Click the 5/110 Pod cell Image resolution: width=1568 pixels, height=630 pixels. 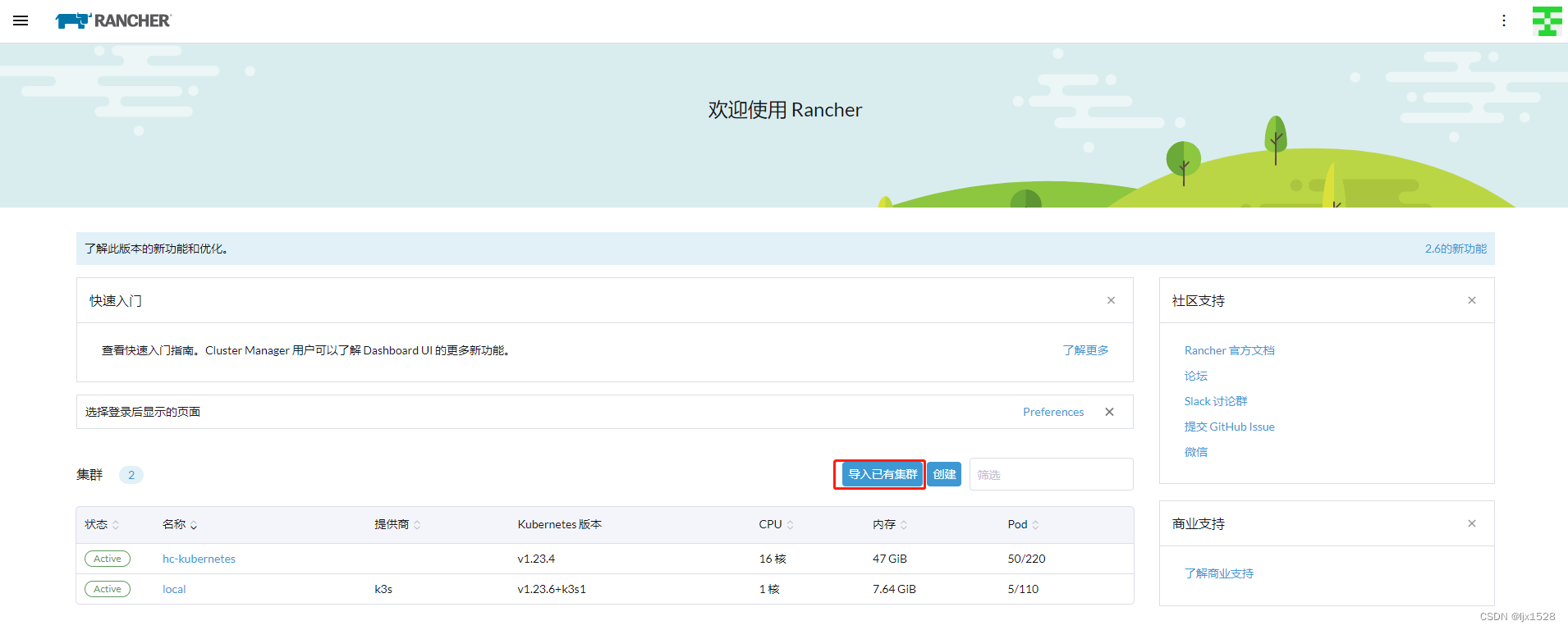pyautogui.click(x=1023, y=589)
